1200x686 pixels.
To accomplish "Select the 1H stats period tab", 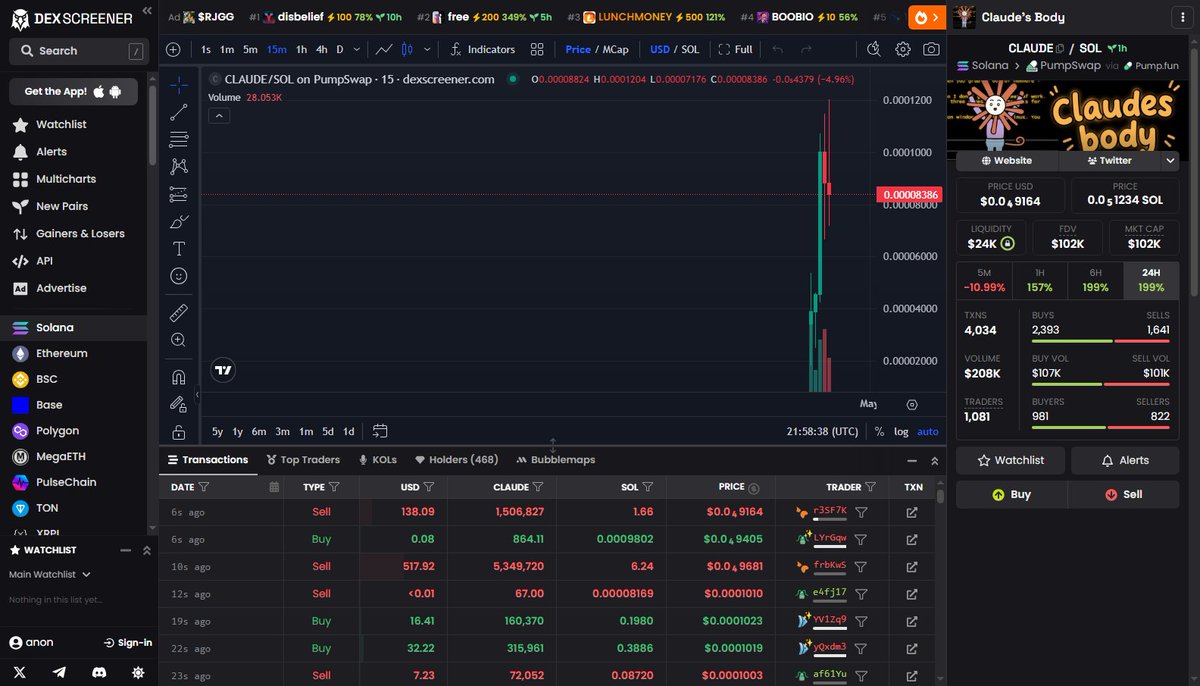I will 1040,280.
